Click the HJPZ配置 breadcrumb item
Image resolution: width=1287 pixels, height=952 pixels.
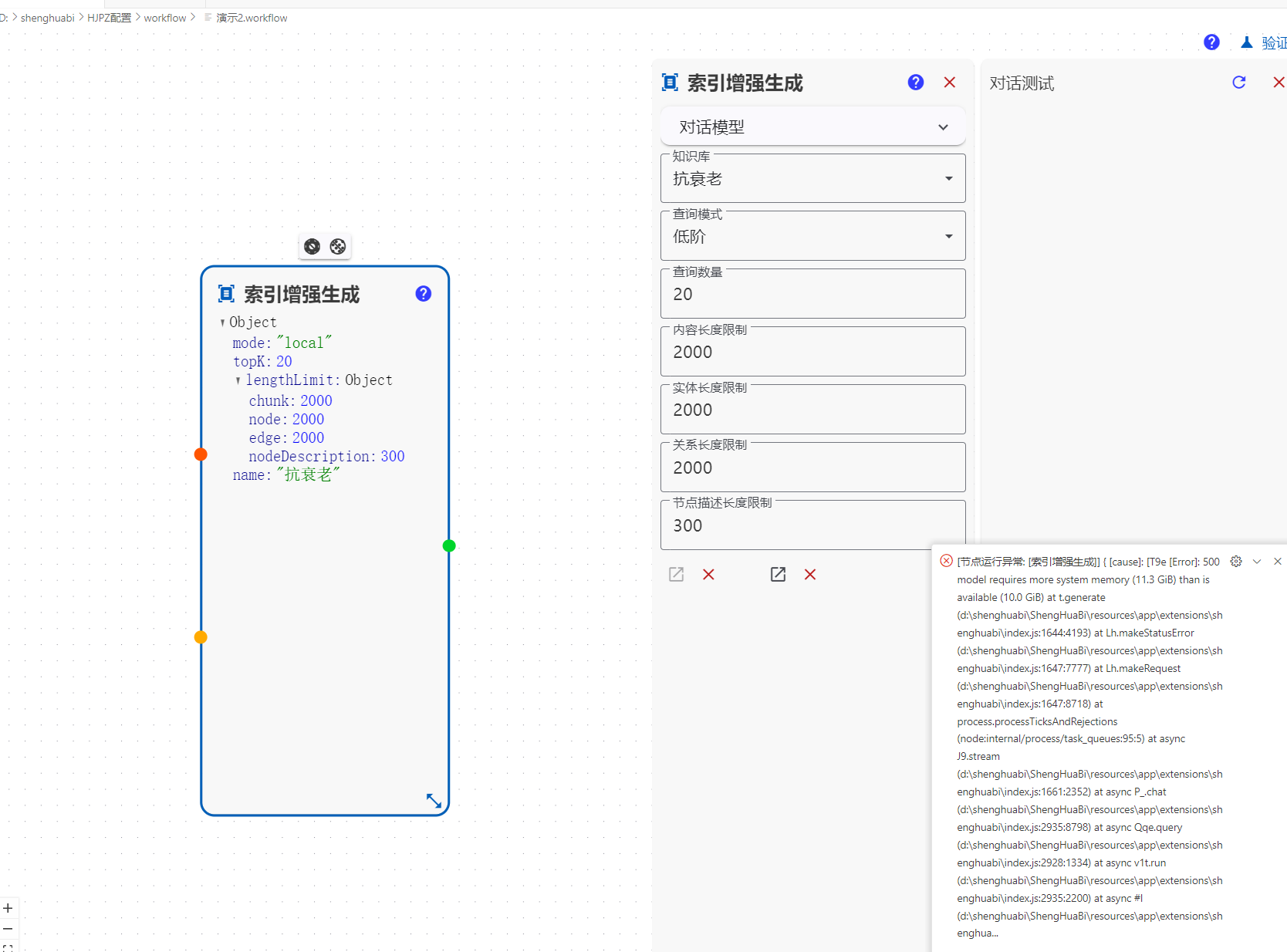click(109, 18)
